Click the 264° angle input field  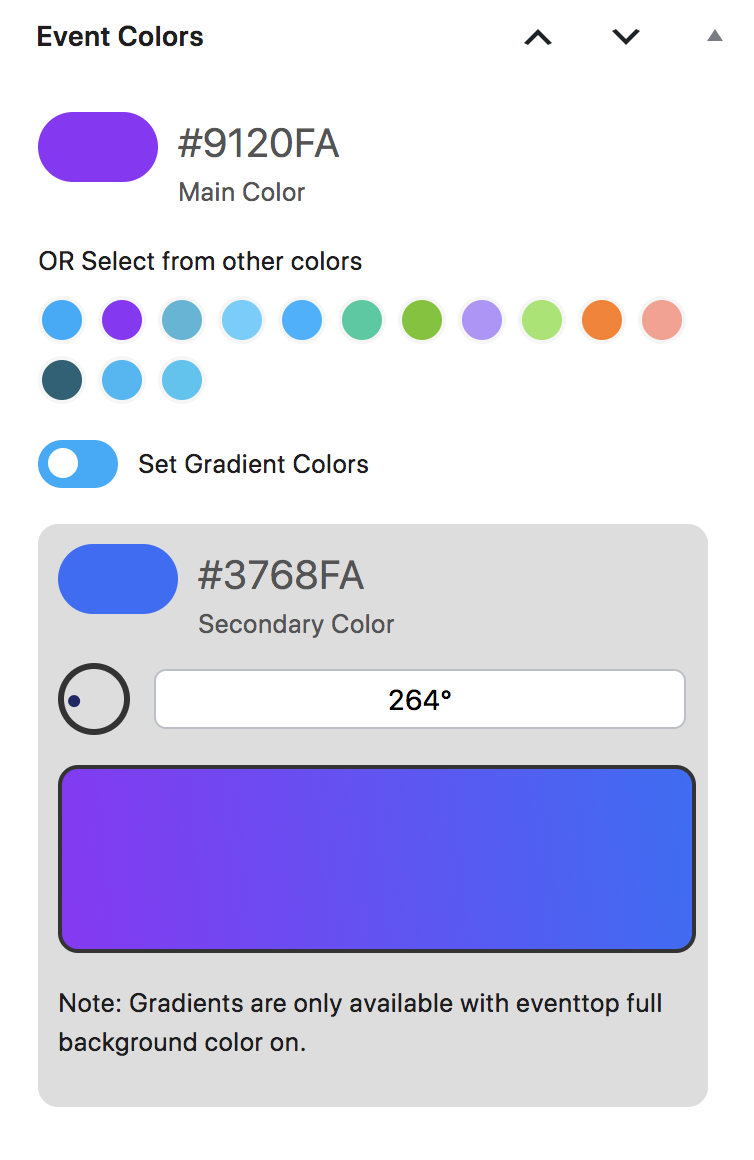point(419,699)
